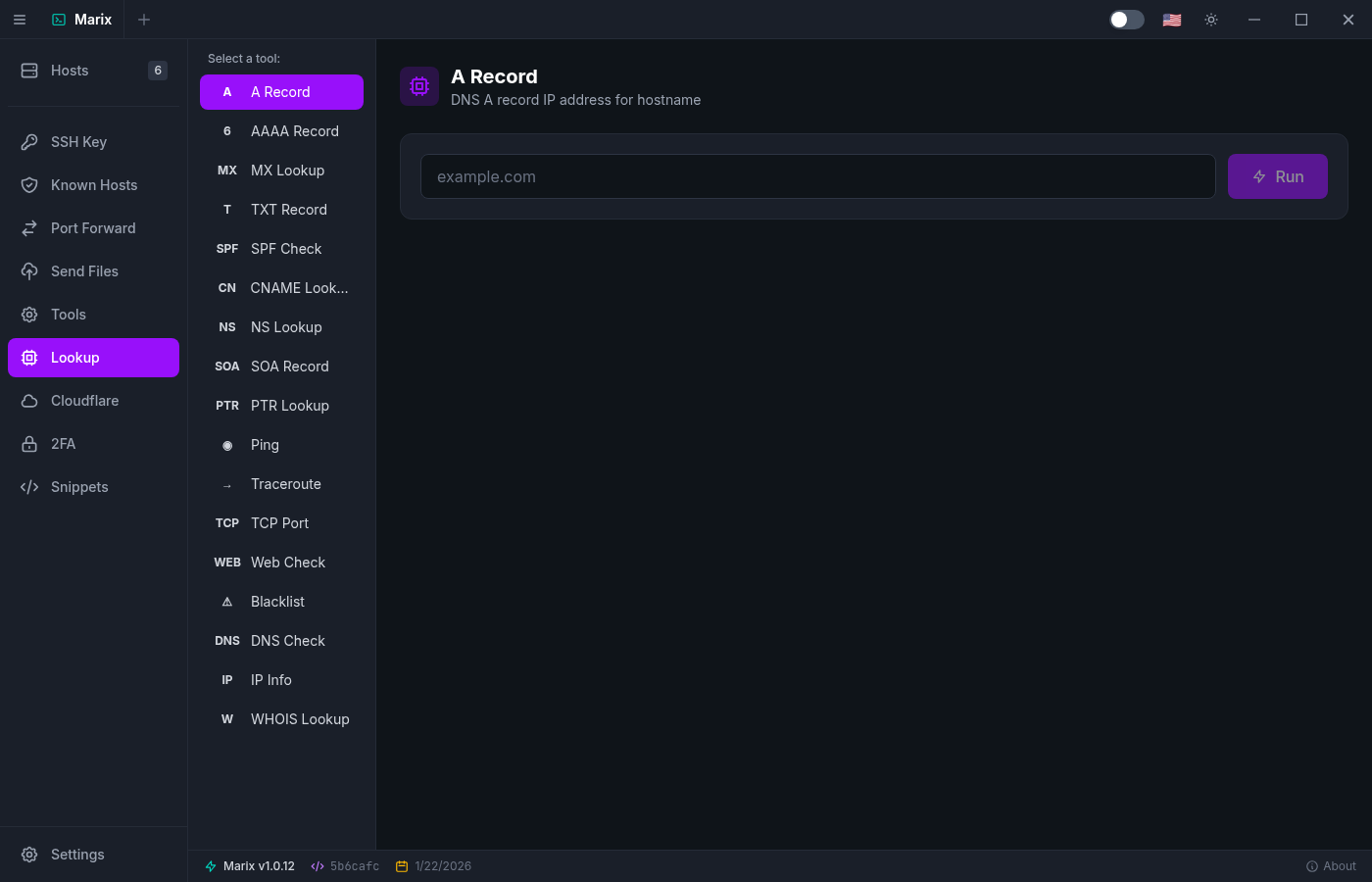Viewport: 1372px width, 882px height.
Task: Toggle the theme switch in the titlebar
Action: coord(1126,19)
